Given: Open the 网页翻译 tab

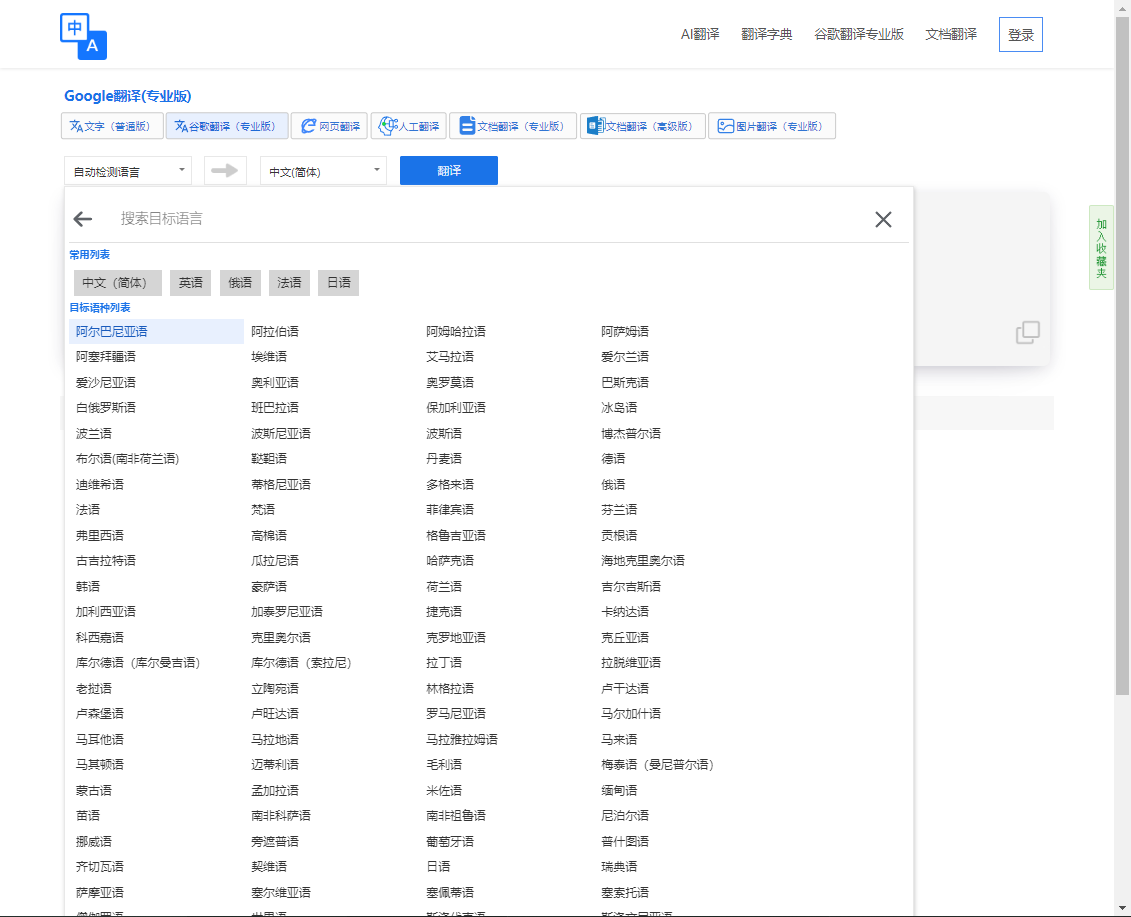Looking at the screenshot, I should coord(330,126).
